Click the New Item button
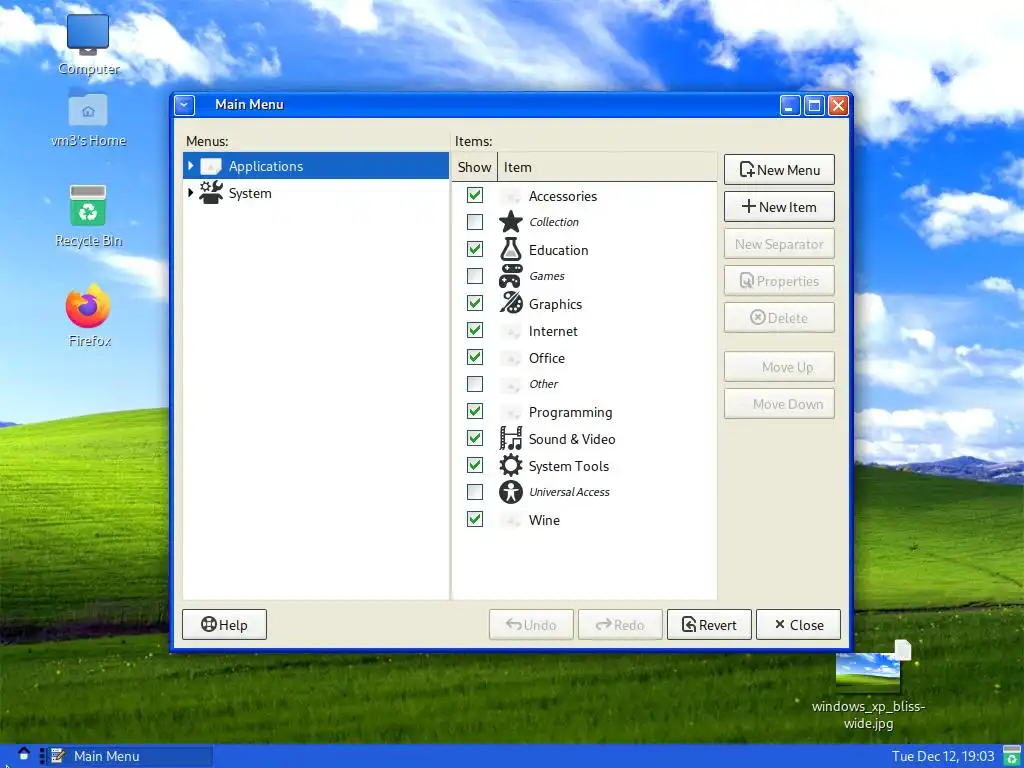This screenshot has height=768, width=1024. tap(779, 207)
